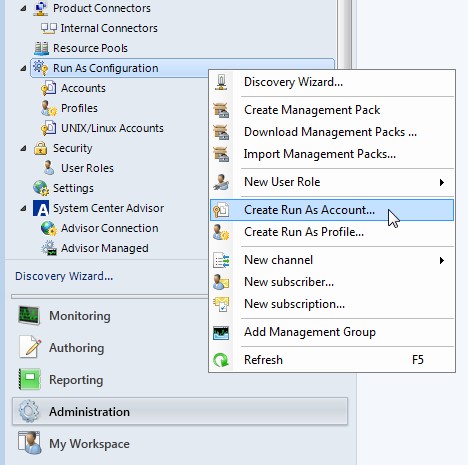Choose Discovery Wizard... from the context menu

click(332, 82)
